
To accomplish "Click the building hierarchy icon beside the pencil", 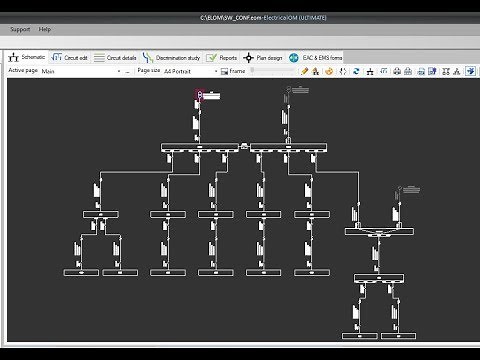I will (x=315, y=71).
